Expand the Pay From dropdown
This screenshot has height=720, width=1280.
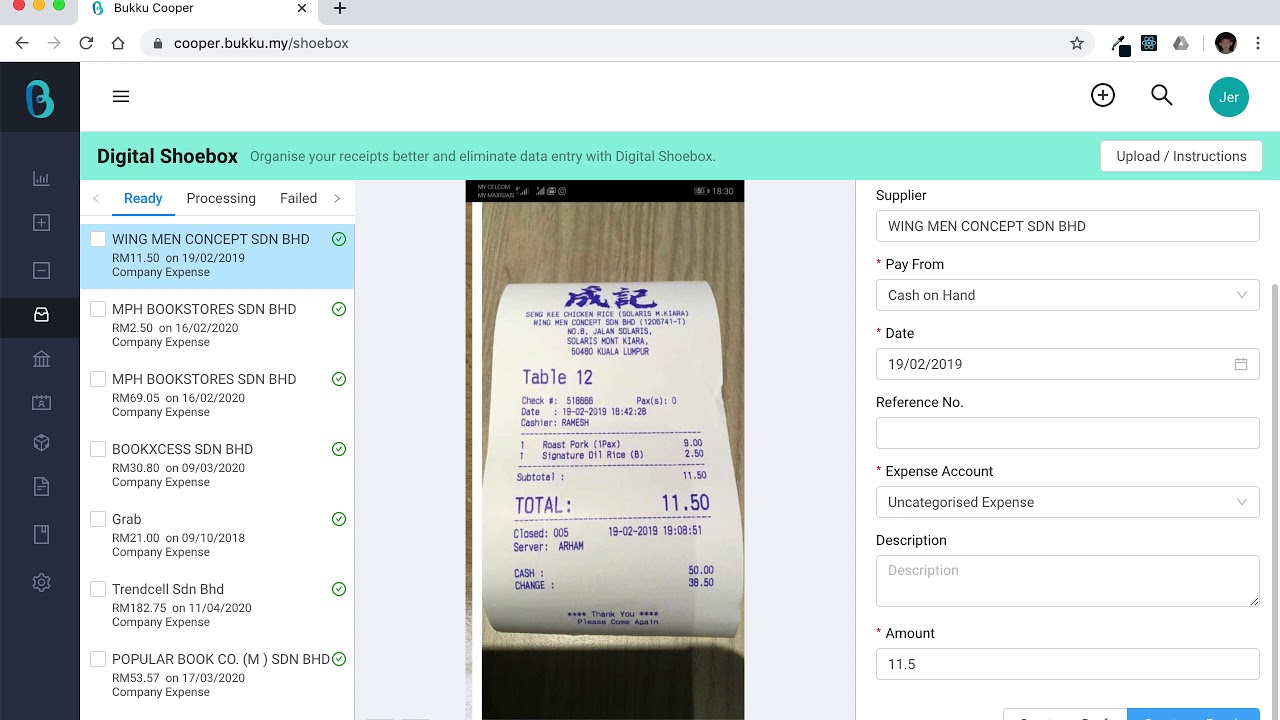point(1067,295)
